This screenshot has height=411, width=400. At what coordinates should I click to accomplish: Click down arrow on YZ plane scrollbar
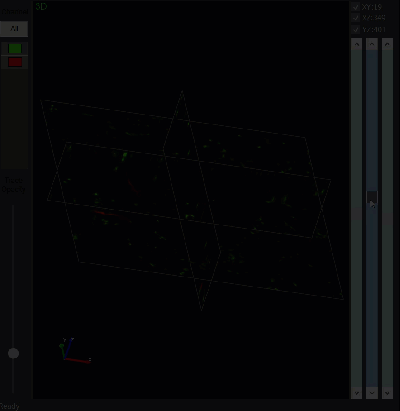pyautogui.click(x=387, y=393)
